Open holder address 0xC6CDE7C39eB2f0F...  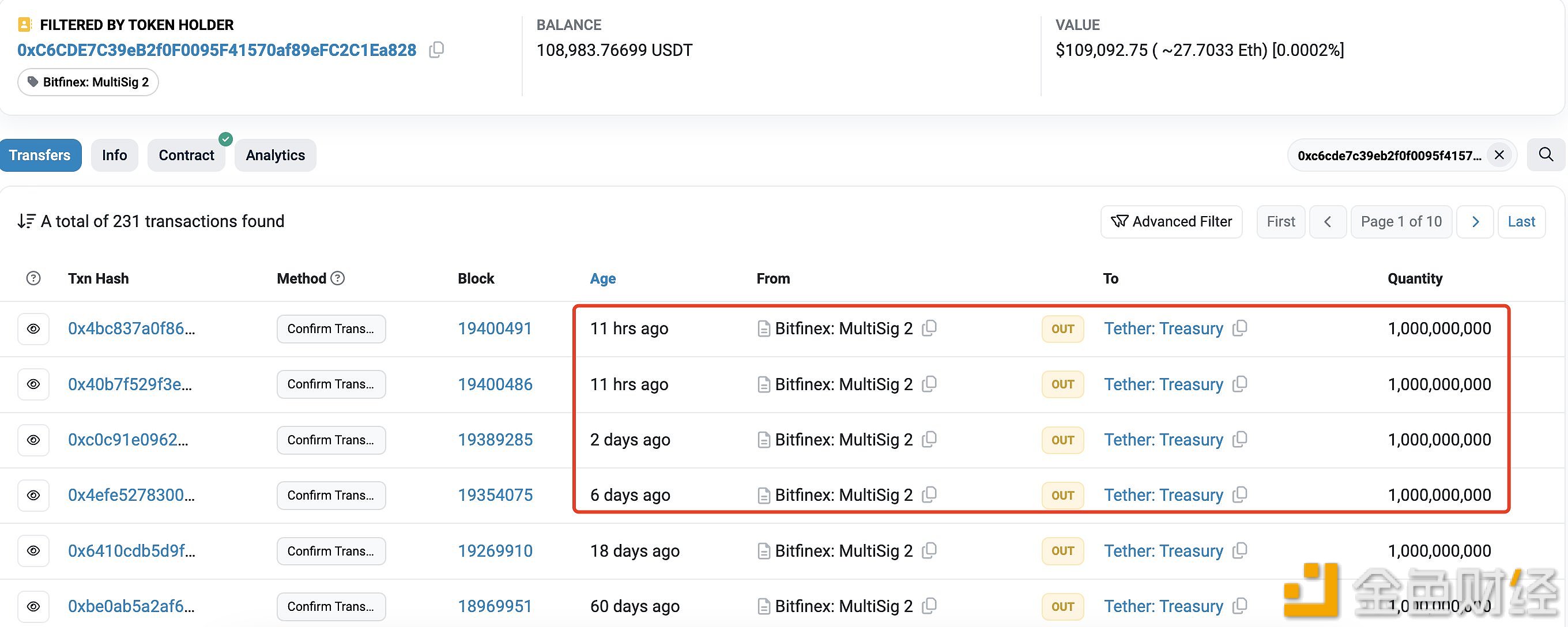pyautogui.click(x=217, y=50)
